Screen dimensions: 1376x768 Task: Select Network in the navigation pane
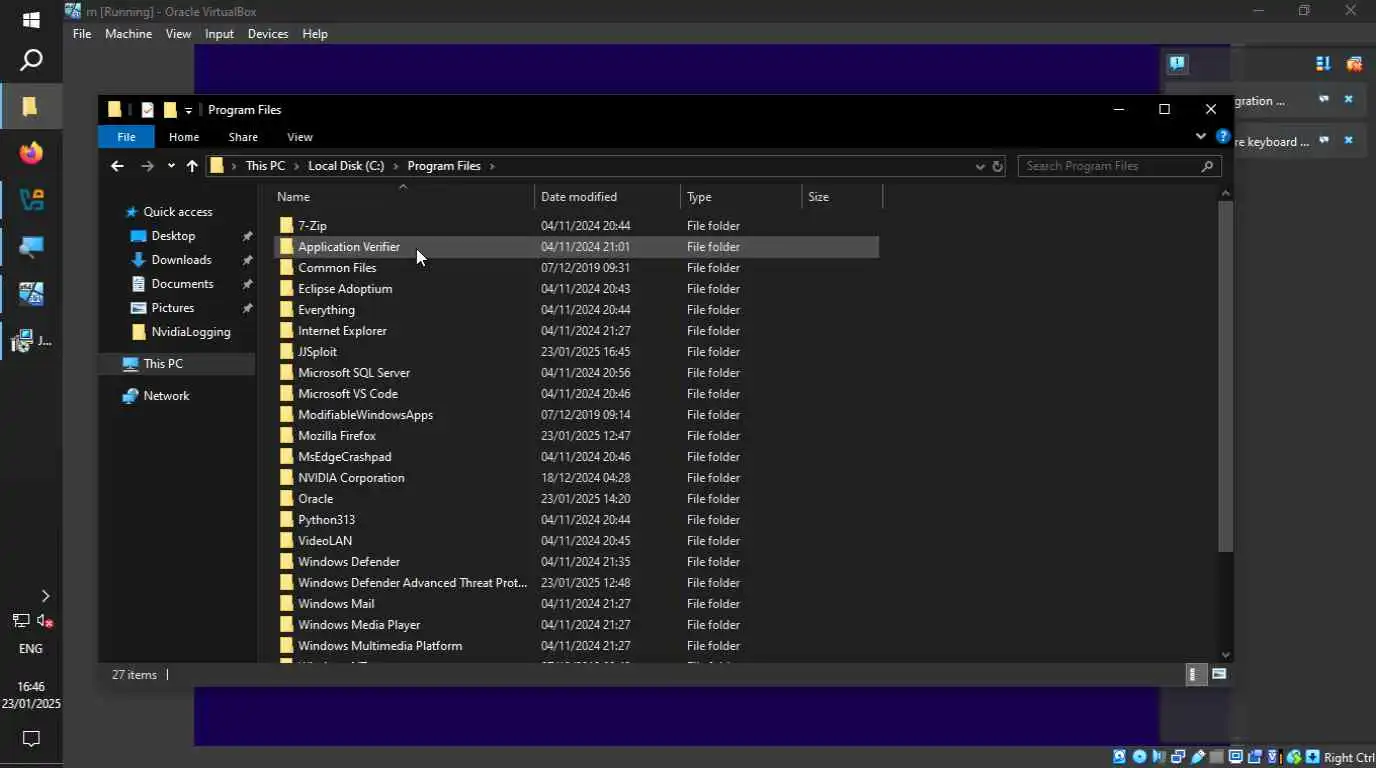click(x=166, y=396)
